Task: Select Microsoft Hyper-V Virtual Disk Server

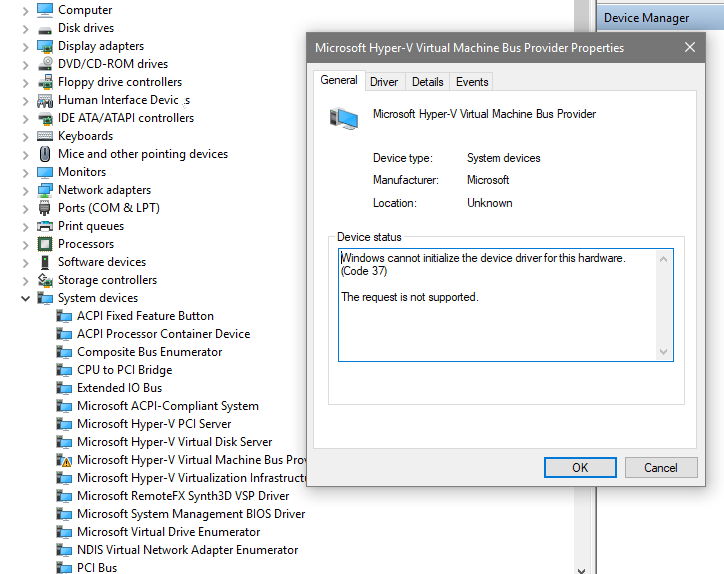Action: click(175, 442)
